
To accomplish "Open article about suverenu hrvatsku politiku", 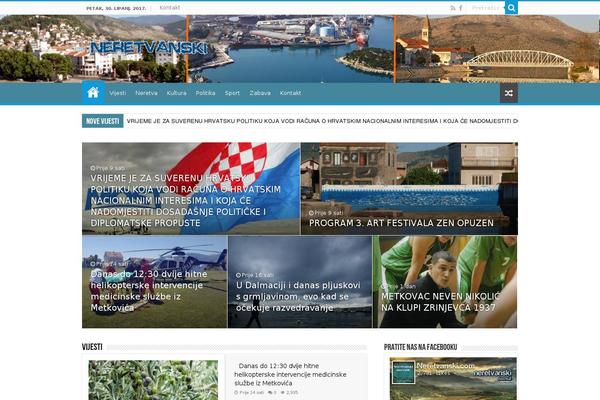I will coord(191,189).
